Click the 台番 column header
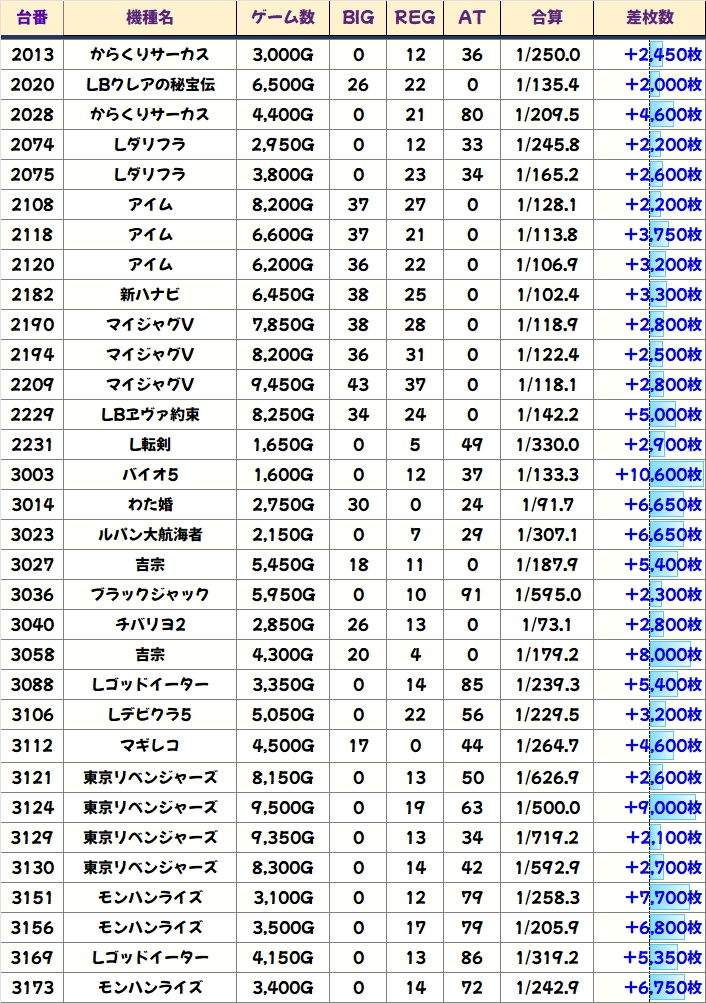 32,18
